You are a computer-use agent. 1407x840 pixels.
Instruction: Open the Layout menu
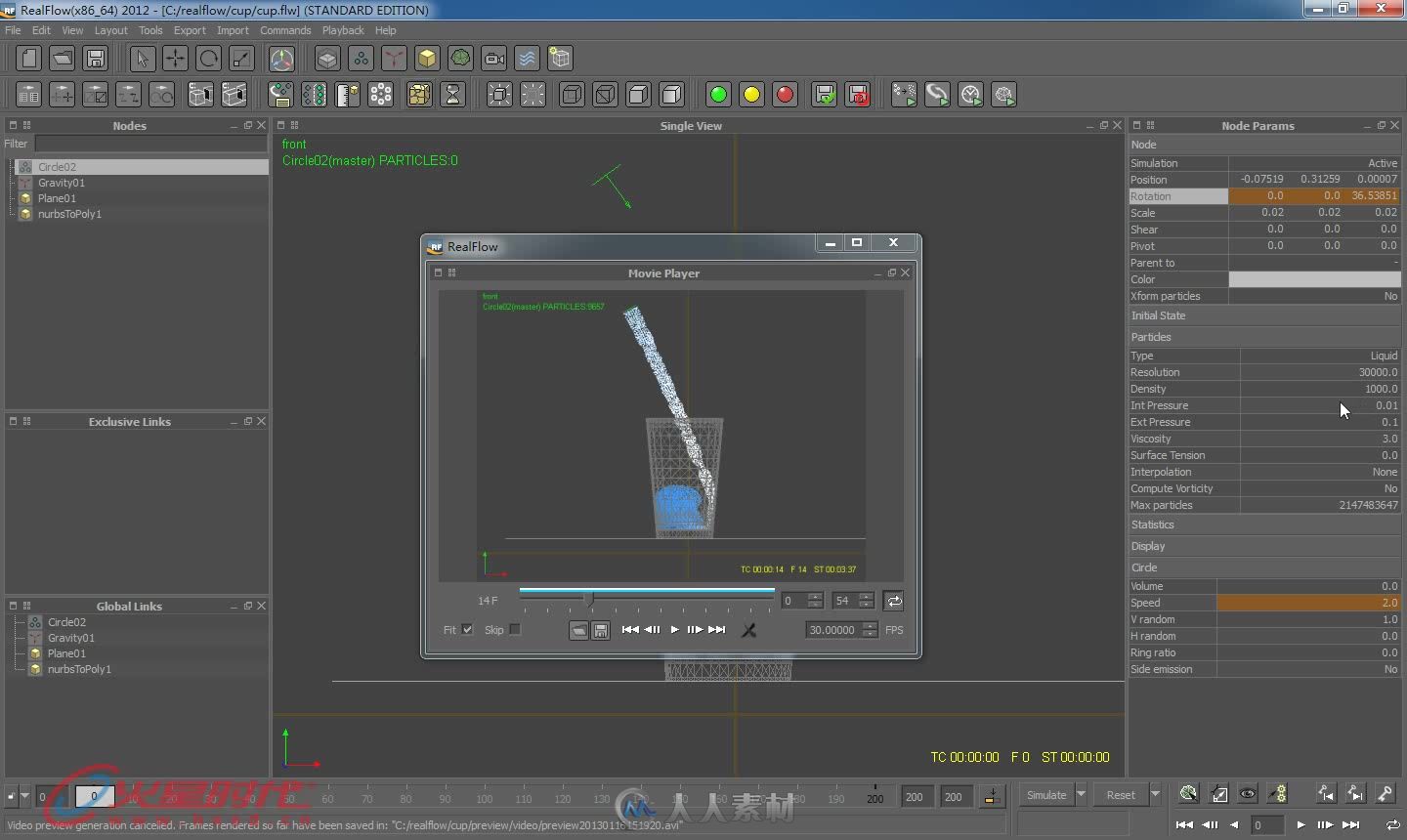click(x=110, y=30)
